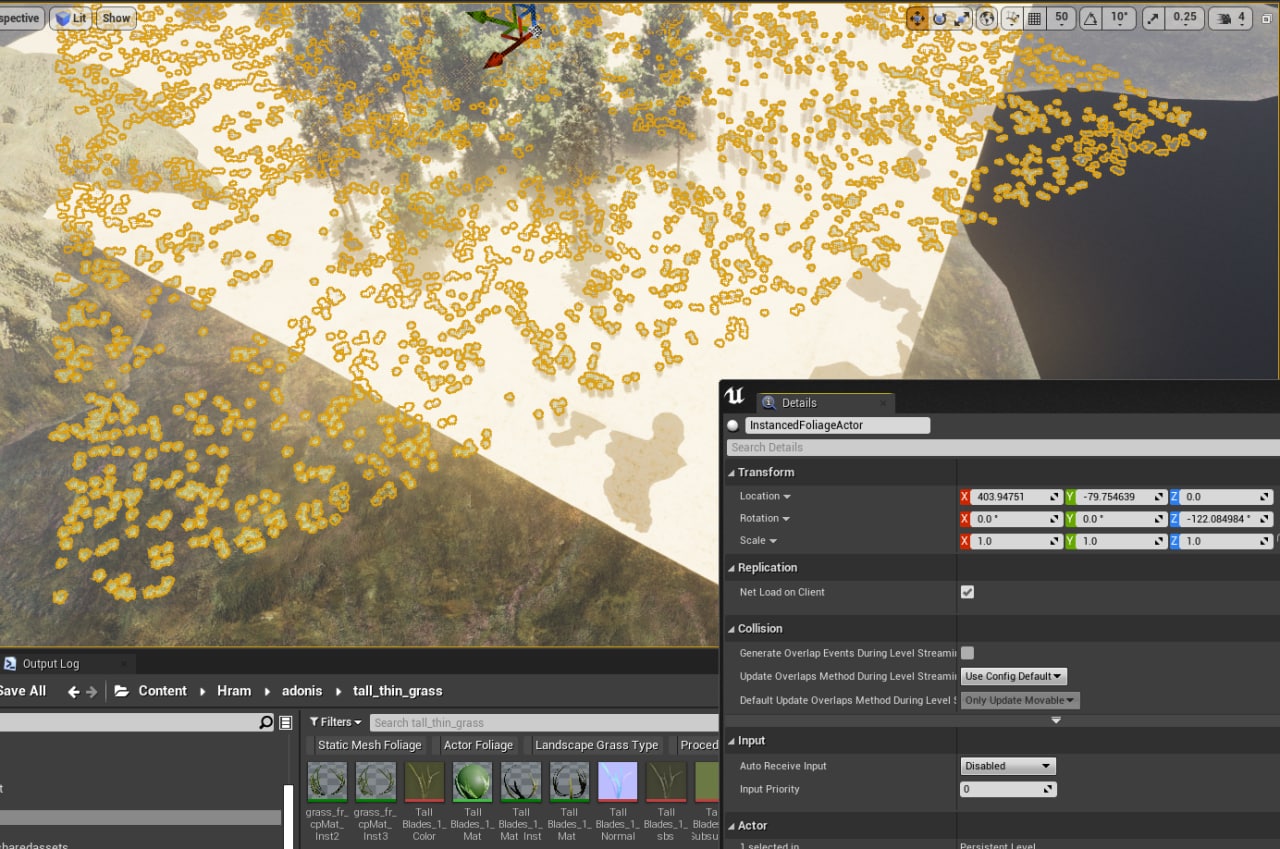
Task: Click tall_thin_grass breadcrumb
Action: 397,691
